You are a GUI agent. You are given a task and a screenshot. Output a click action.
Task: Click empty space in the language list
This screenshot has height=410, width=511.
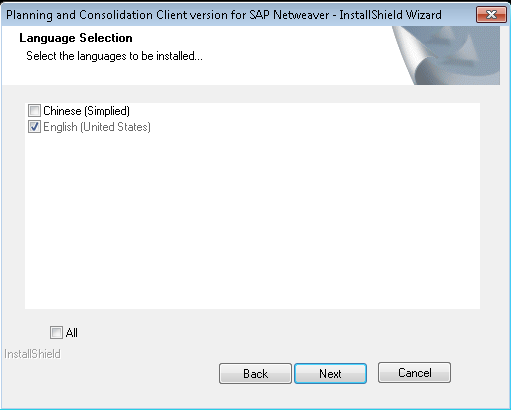click(252, 220)
